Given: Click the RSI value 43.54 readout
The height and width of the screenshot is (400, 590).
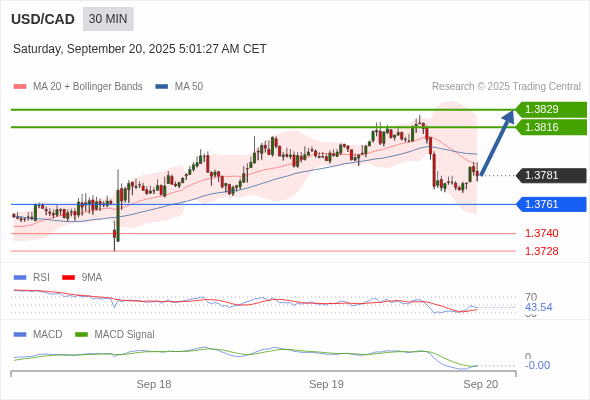Looking at the screenshot, I should point(538,307).
